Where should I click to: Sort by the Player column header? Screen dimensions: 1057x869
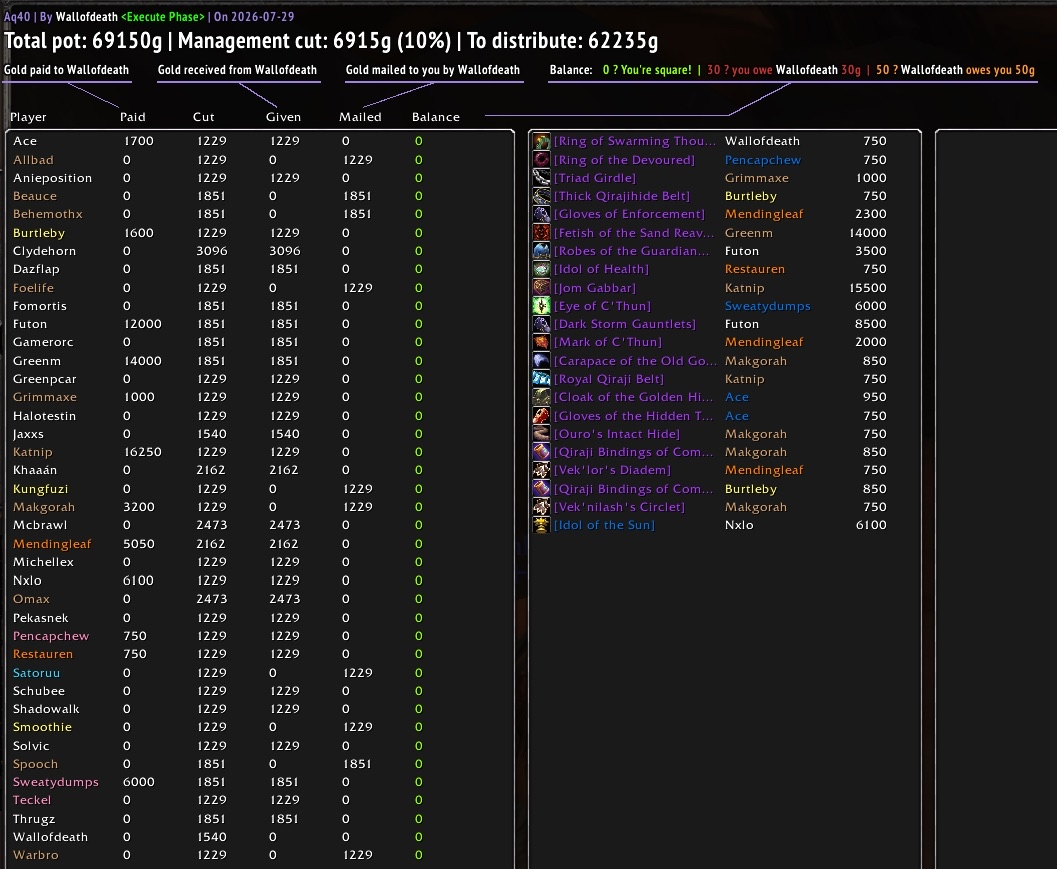tap(28, 117)
